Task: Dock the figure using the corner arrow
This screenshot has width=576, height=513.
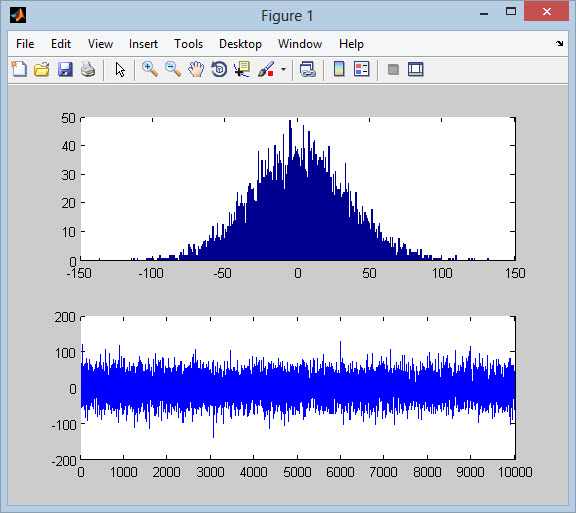Action: coord(559,43)
